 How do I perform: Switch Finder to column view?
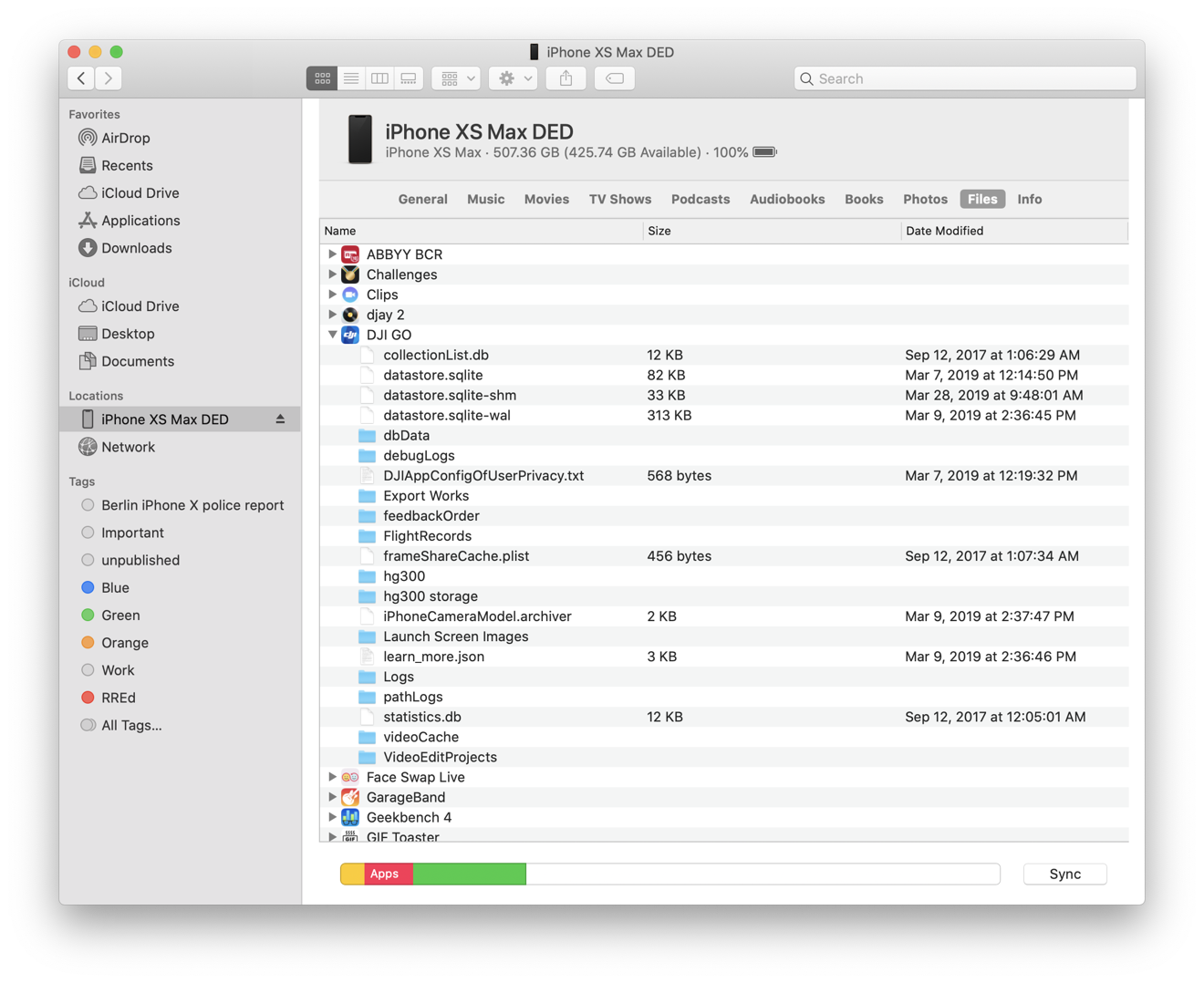(380, 78)
